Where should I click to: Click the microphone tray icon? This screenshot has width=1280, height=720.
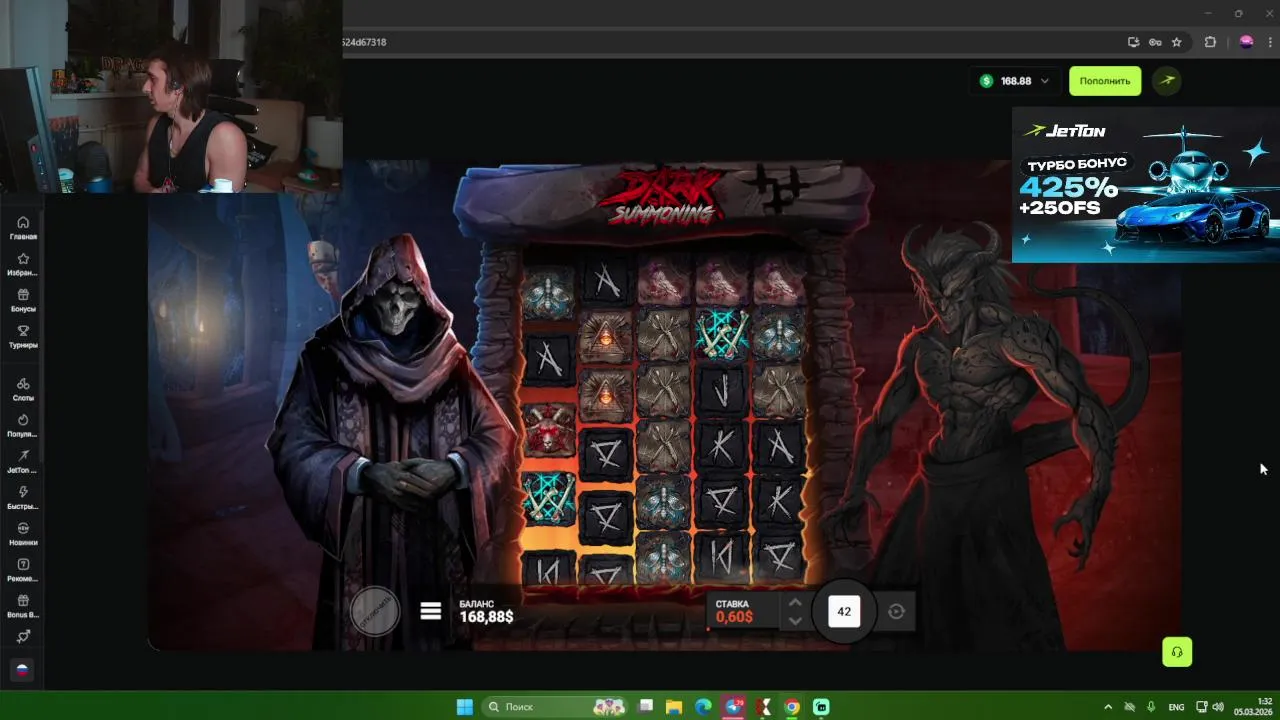[1152, 707]
